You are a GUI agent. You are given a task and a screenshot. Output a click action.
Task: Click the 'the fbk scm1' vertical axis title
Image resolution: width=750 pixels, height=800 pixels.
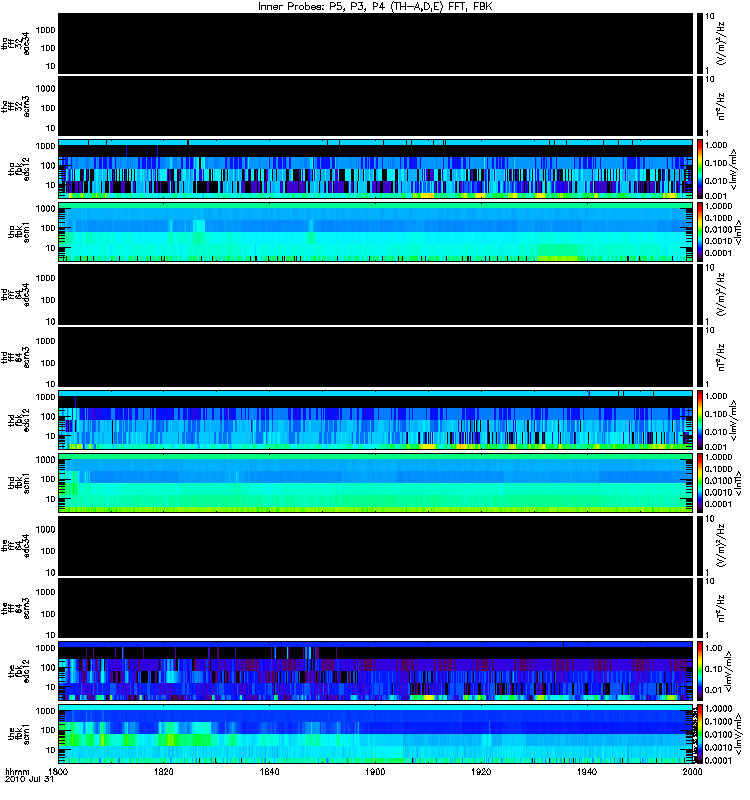coord(19,734)
